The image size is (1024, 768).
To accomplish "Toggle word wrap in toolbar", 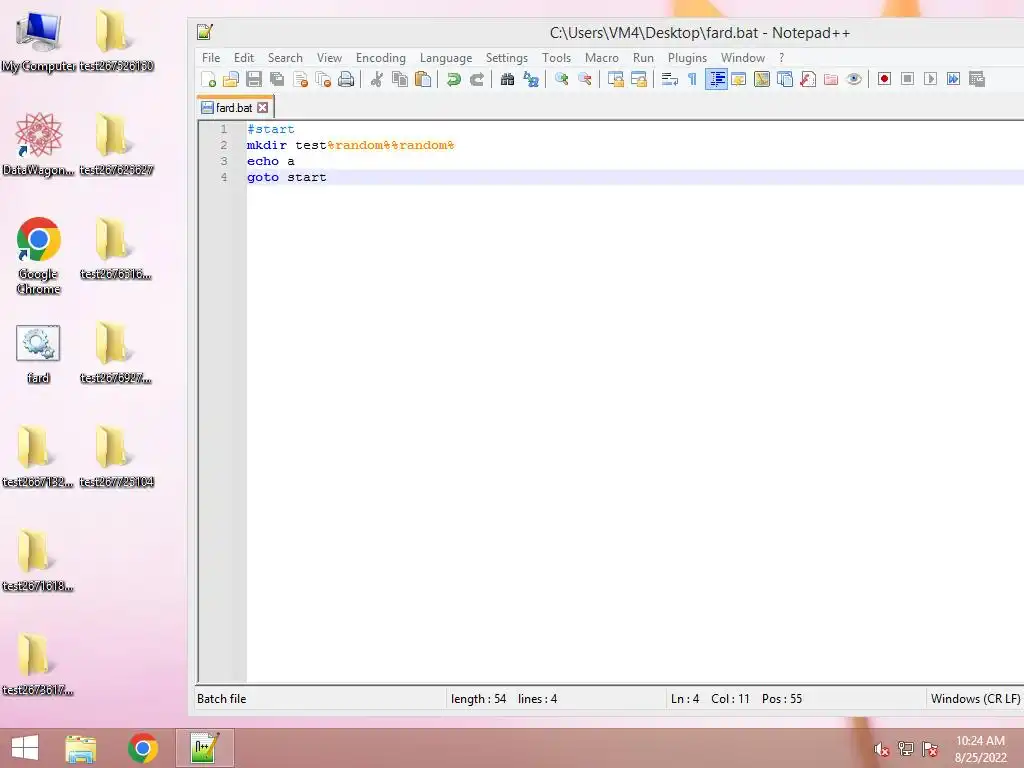I will point(669,80).
